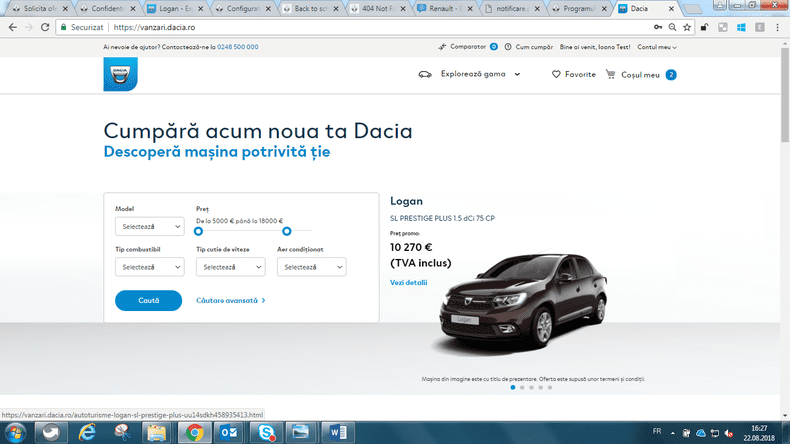The height and width of the screenshot is (444, 790).
Task: Reload the page
Action: click(45, 27)
